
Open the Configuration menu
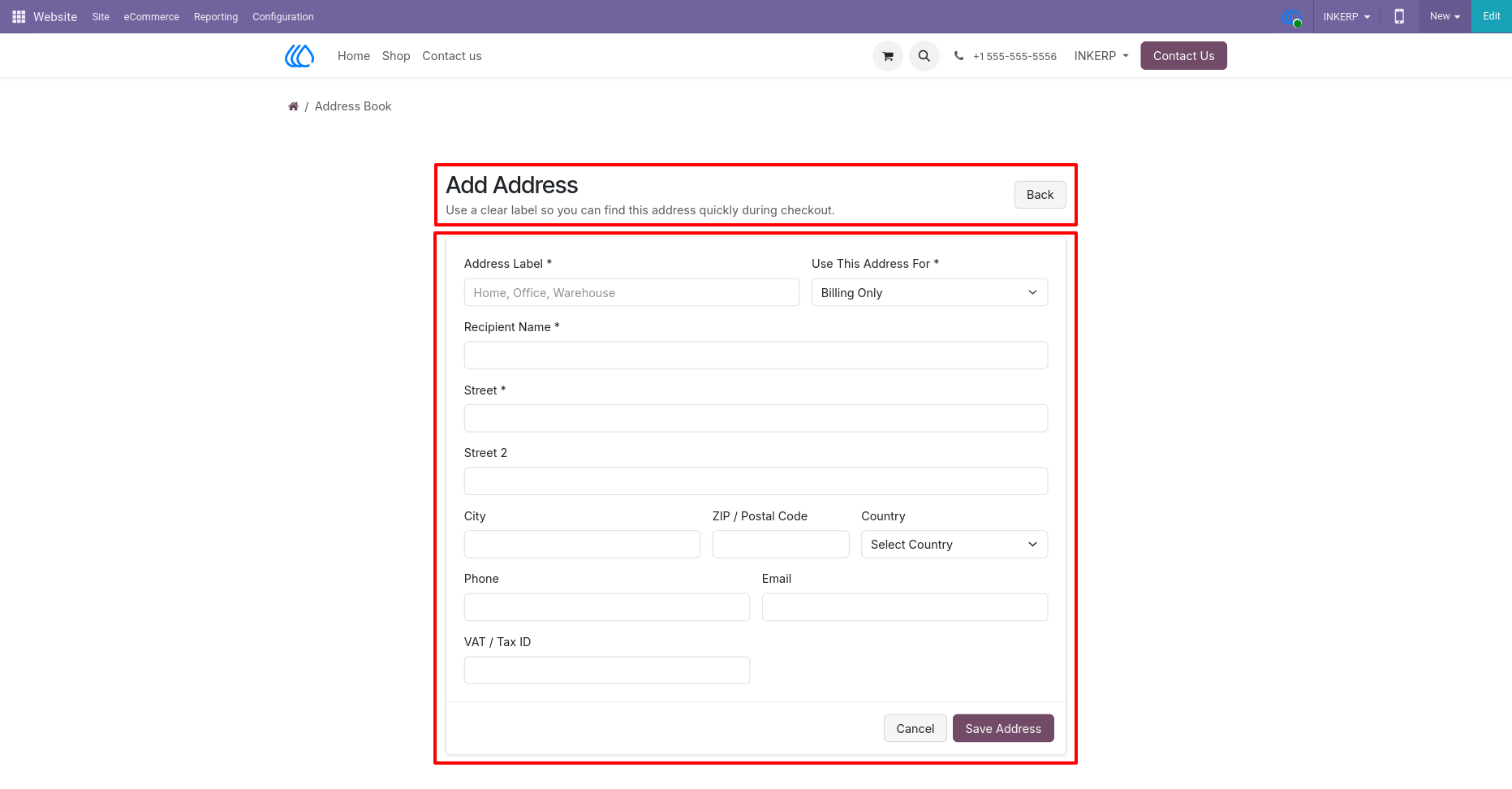pyautogui.click(x=283, y=16)
